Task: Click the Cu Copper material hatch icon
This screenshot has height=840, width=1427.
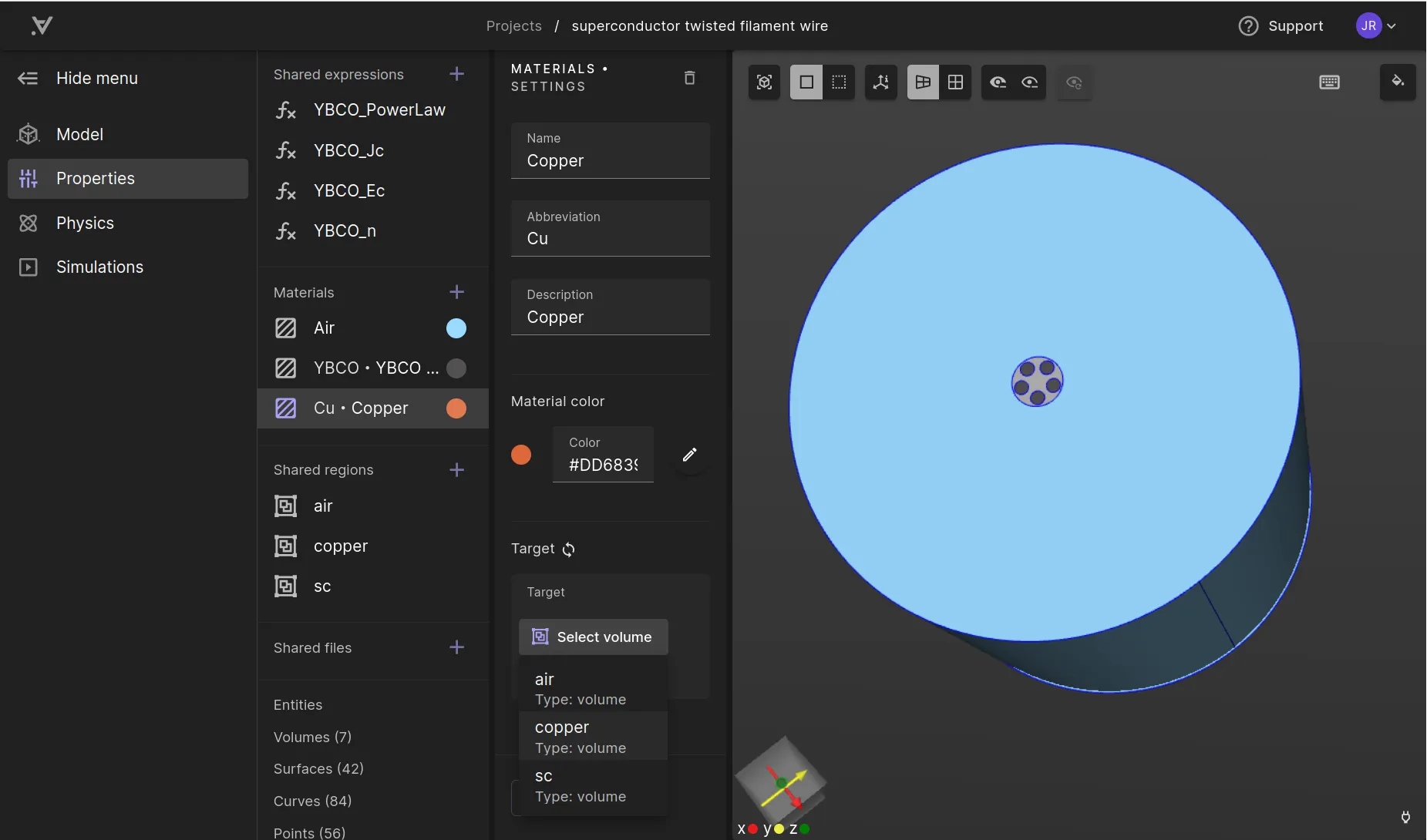Action: pyautogui.click(x=285, y=408)
